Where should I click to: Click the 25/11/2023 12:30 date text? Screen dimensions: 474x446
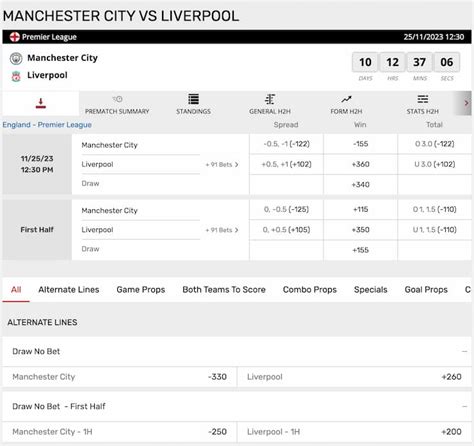tap(434, 37)
